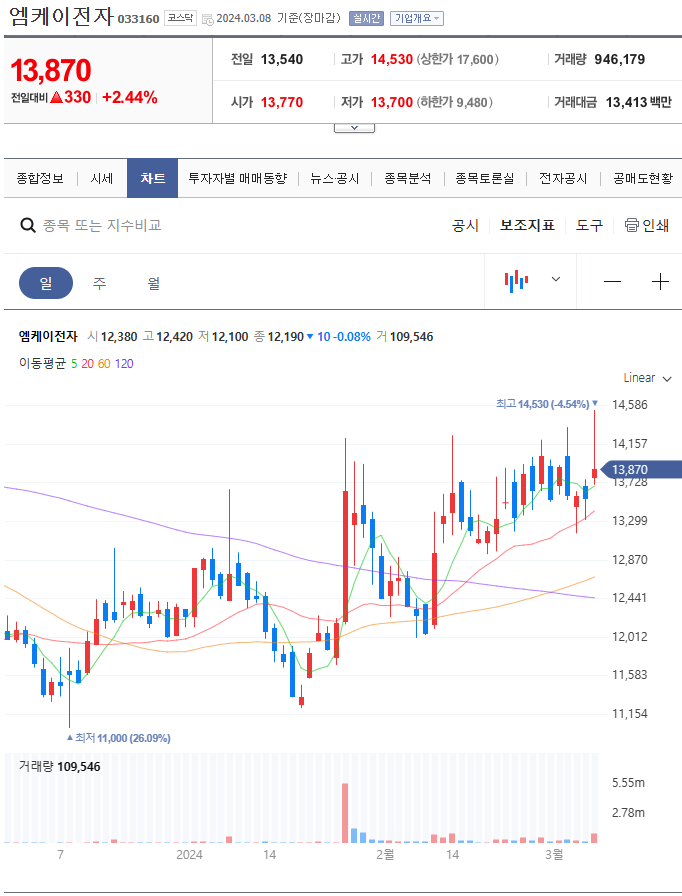
Task: Expand the 기업개요 dropdown
Action: [417, 18]
